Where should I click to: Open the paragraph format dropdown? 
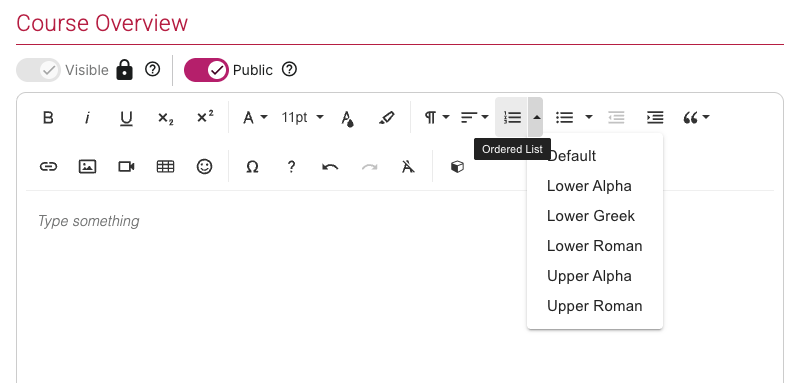pyautogui.click(x=437, y=118)
